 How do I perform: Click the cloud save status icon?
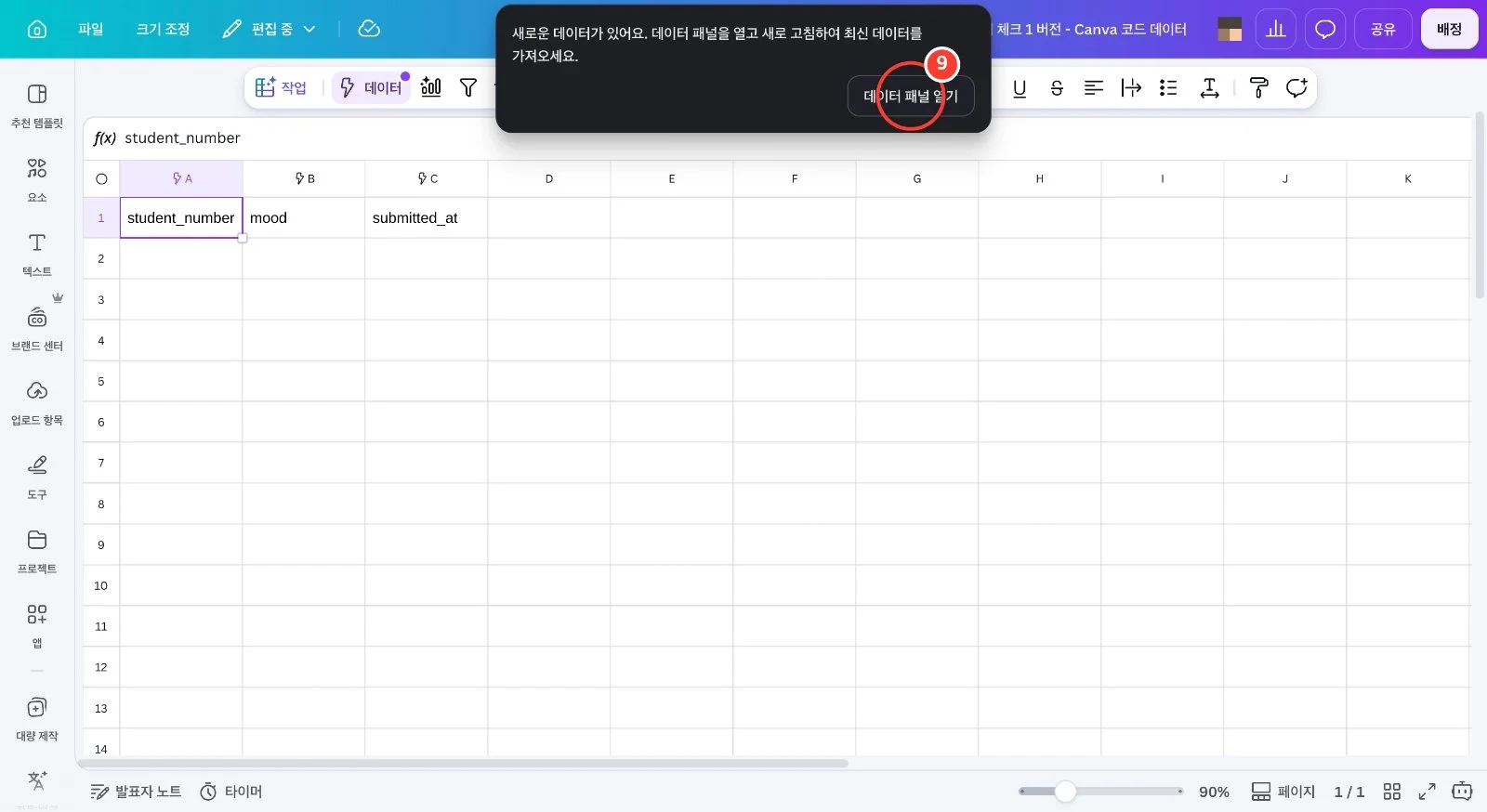tap(369, 29)
